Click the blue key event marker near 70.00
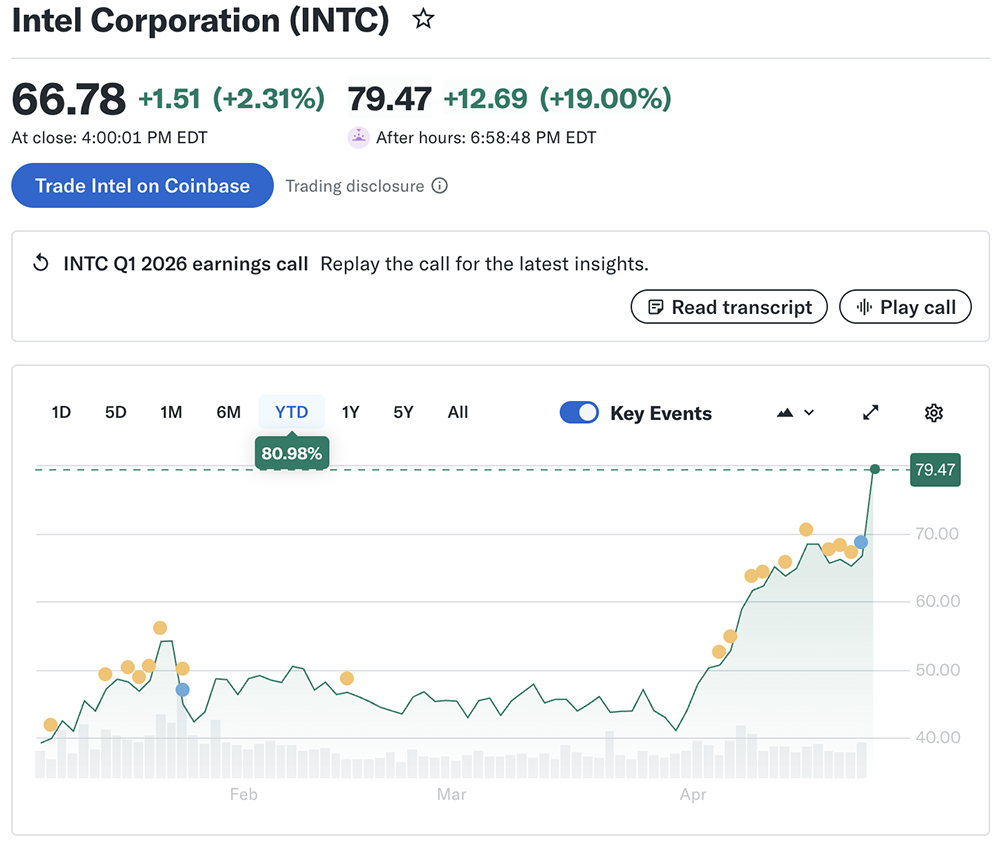1000x847 pixels. pos(861,542)
